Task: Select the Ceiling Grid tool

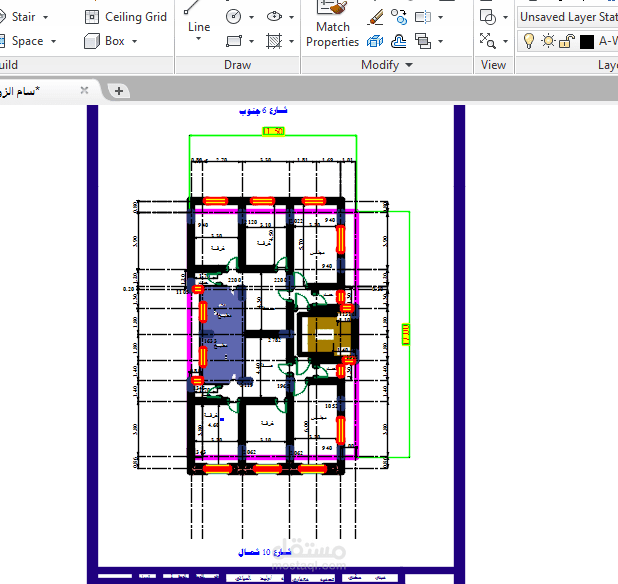Action: coord(126,17)
